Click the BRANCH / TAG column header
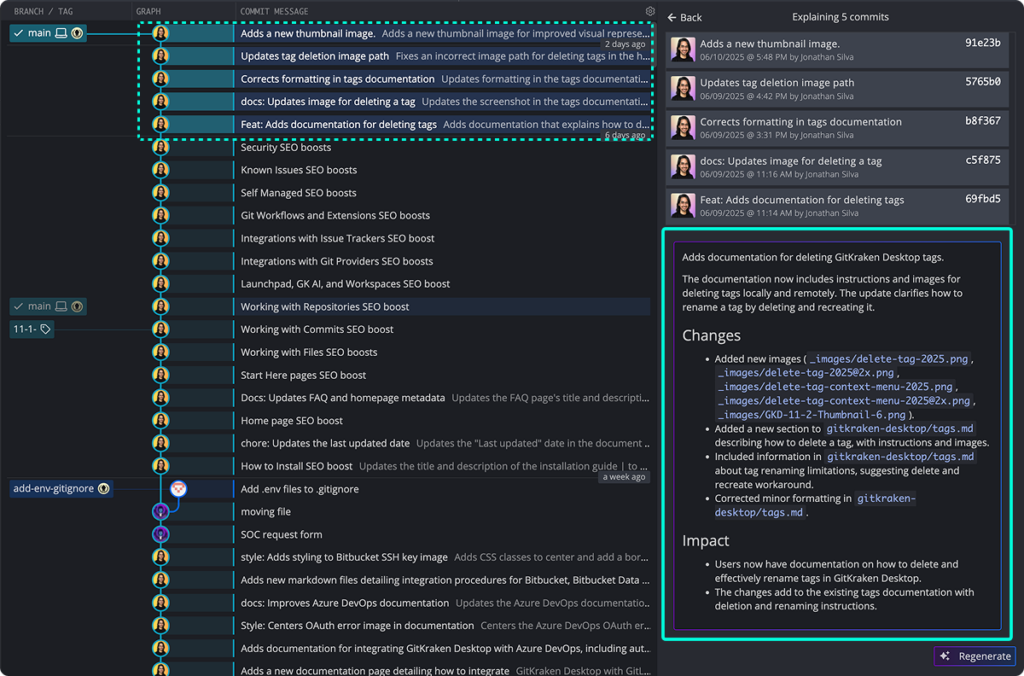 (44, 11)
